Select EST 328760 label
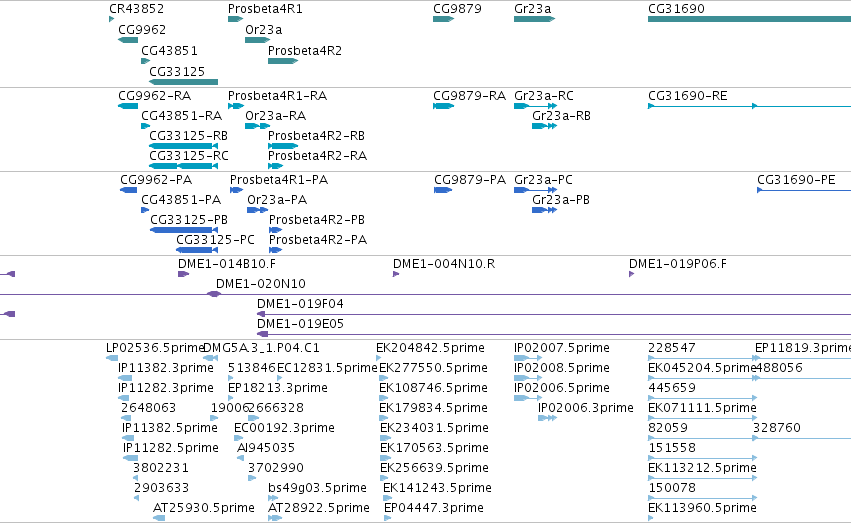Image resolution: width=851 pixels, height=523 pixels. [777, 428]
